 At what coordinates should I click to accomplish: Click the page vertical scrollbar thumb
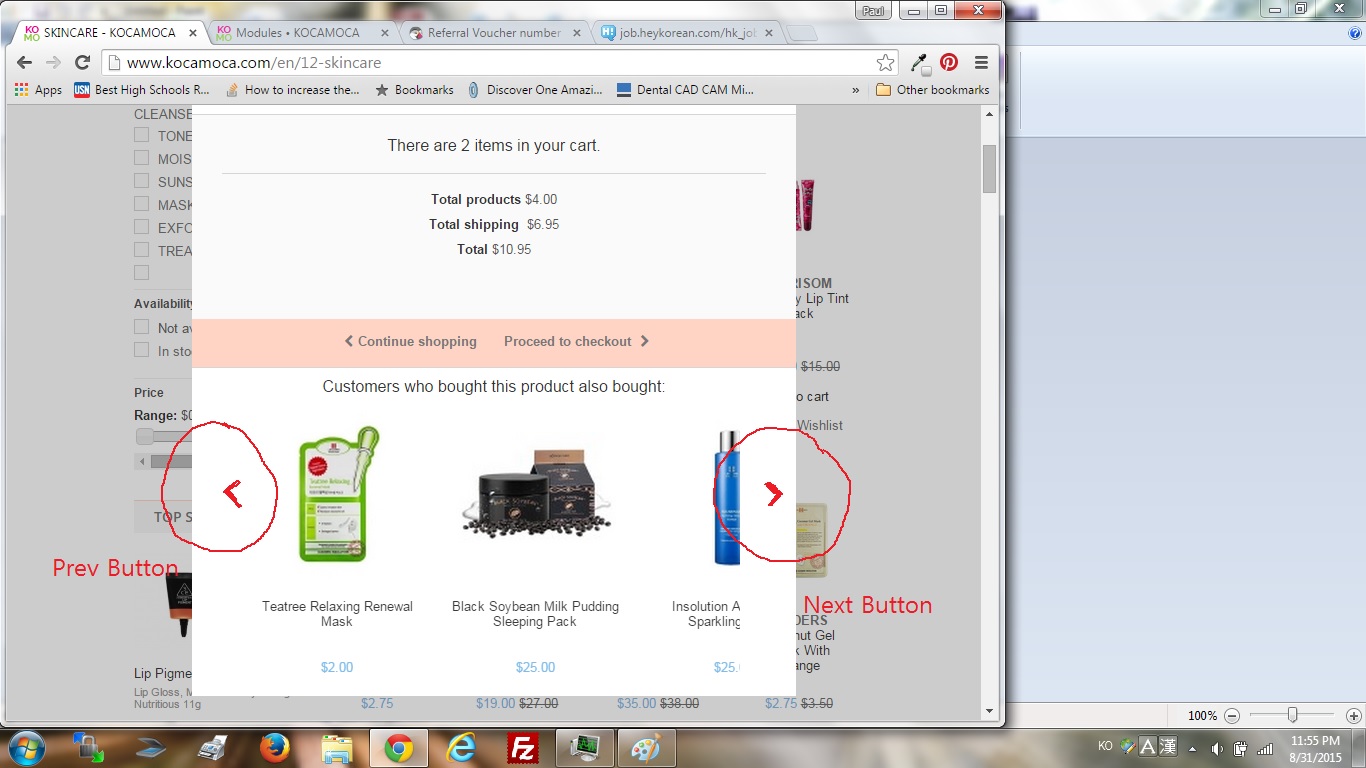(989, 168)
